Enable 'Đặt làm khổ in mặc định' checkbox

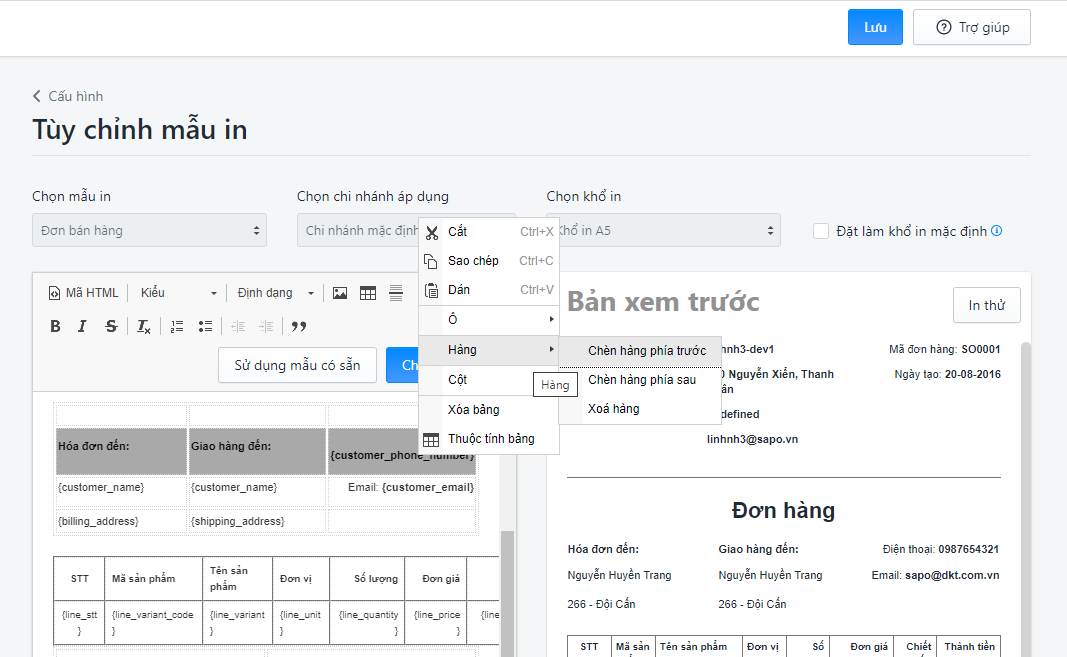coord(821,231)
